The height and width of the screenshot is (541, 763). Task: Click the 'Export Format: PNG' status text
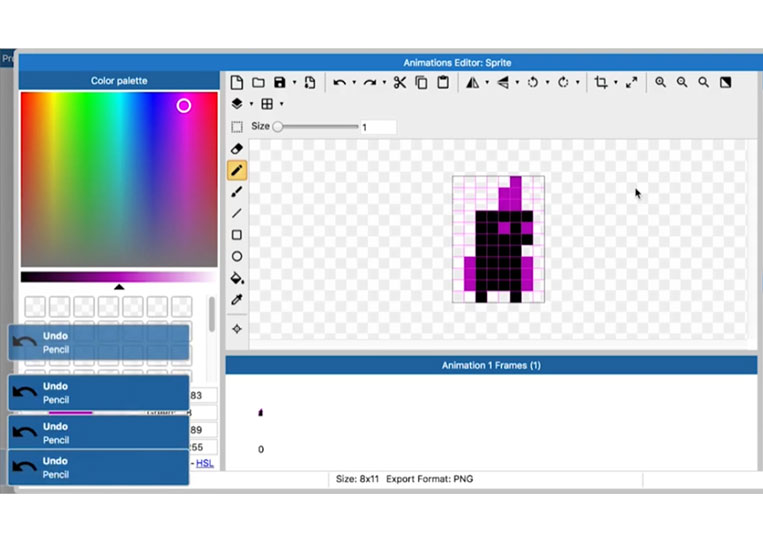tap(430, 479)
